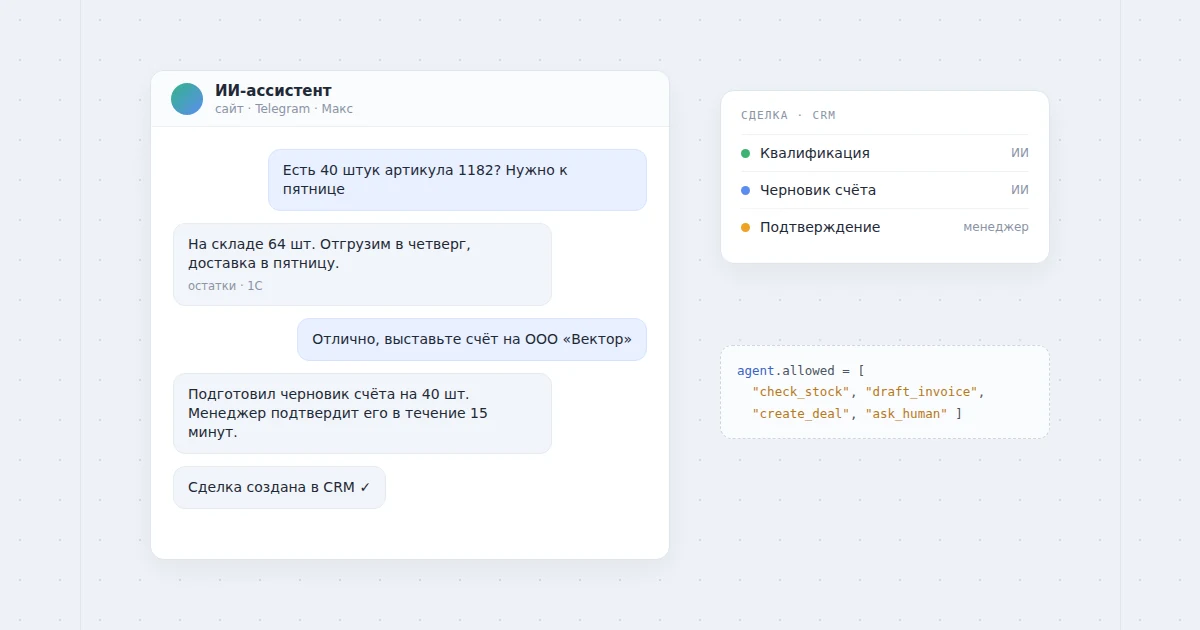Image resolution: width=1200 pixels, height=630 pixels.
Task: Select the reply 'На складе 64 шт.'
Action: pos(362,264)
